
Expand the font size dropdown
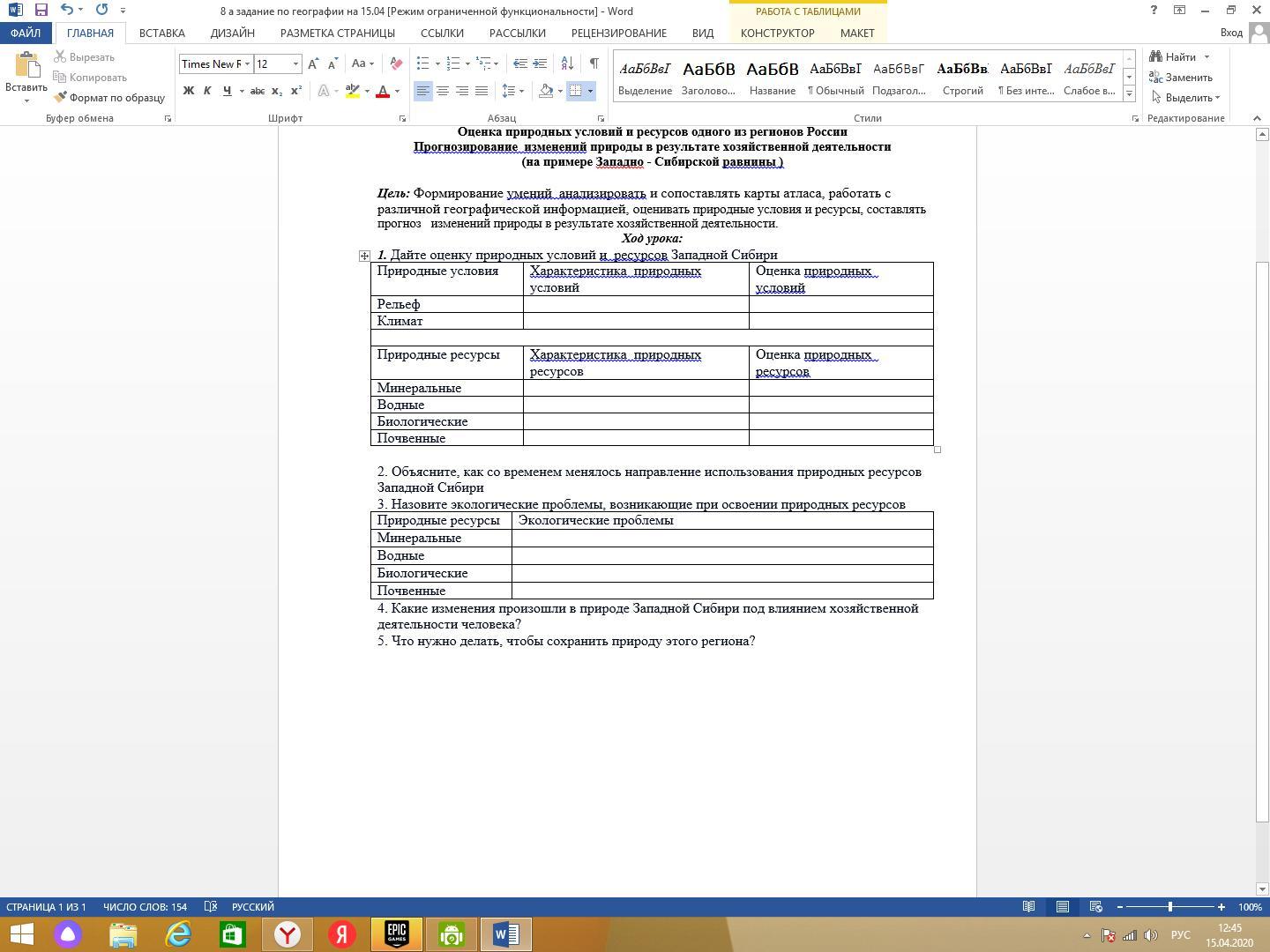click(295, 63)
